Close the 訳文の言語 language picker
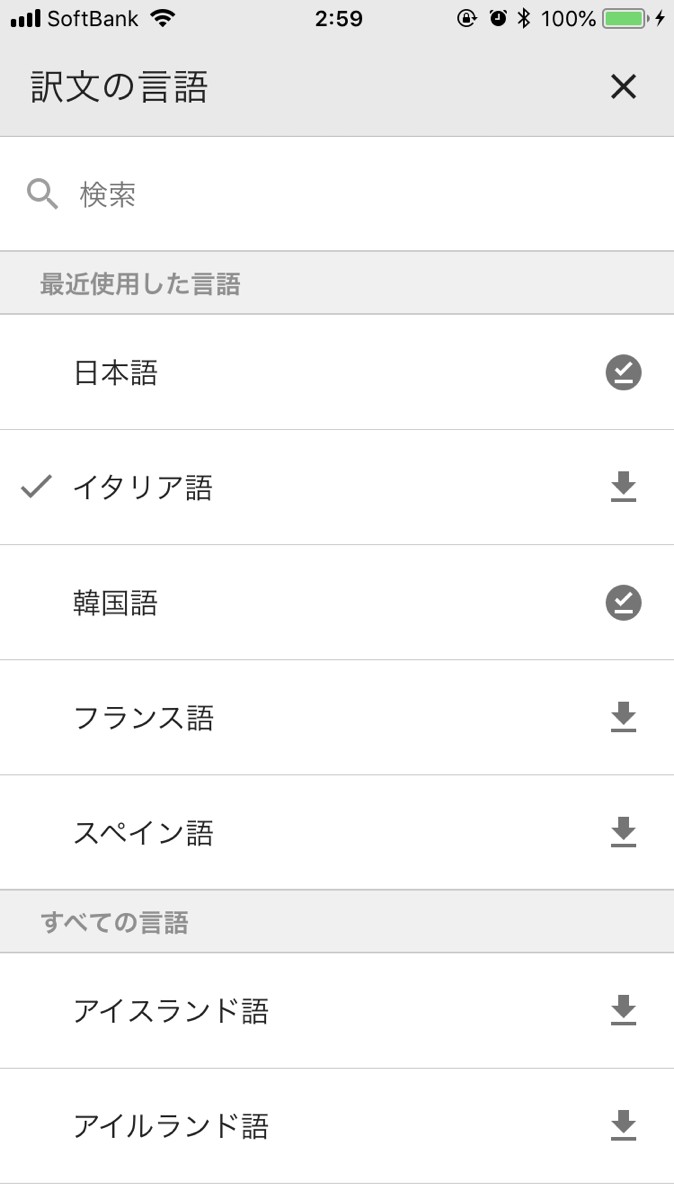 click(623, 88)
